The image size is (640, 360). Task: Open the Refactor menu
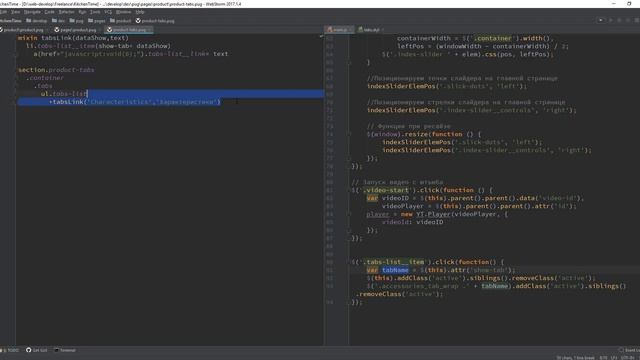coord(67,12)
